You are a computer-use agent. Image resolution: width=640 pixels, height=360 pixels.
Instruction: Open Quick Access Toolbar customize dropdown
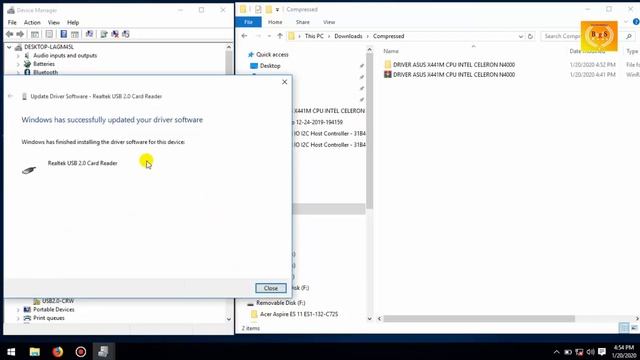click(277, 9)
